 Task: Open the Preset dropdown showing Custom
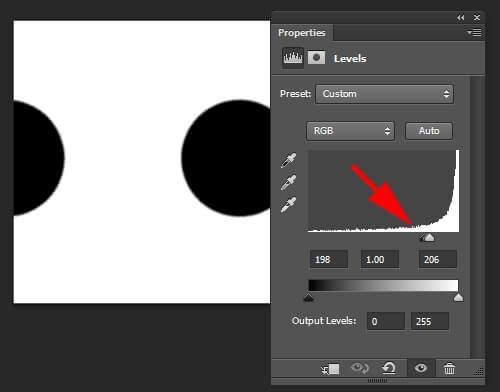coord(385,94)
